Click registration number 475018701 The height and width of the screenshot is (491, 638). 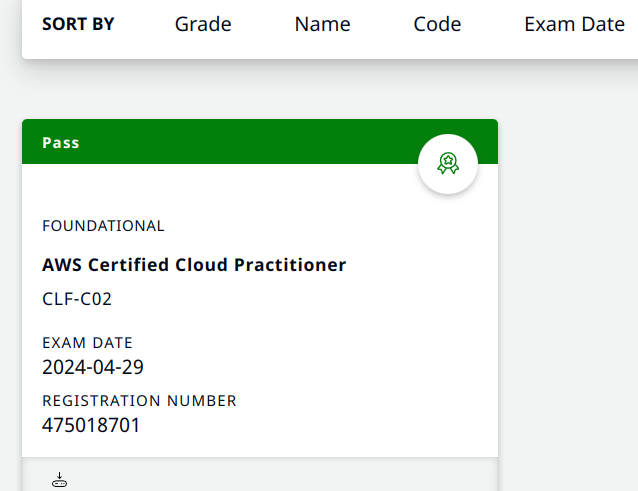click(x=91, y=425)
